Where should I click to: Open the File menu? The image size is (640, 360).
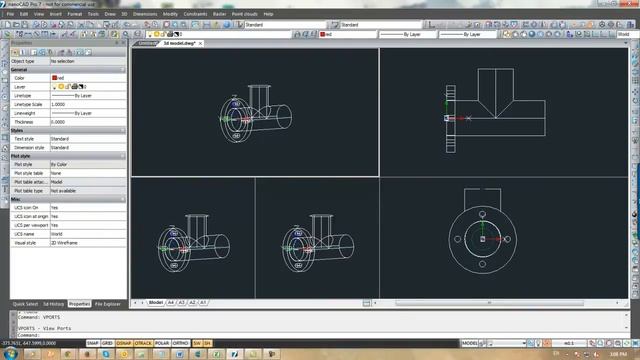(x=10, y=14)
